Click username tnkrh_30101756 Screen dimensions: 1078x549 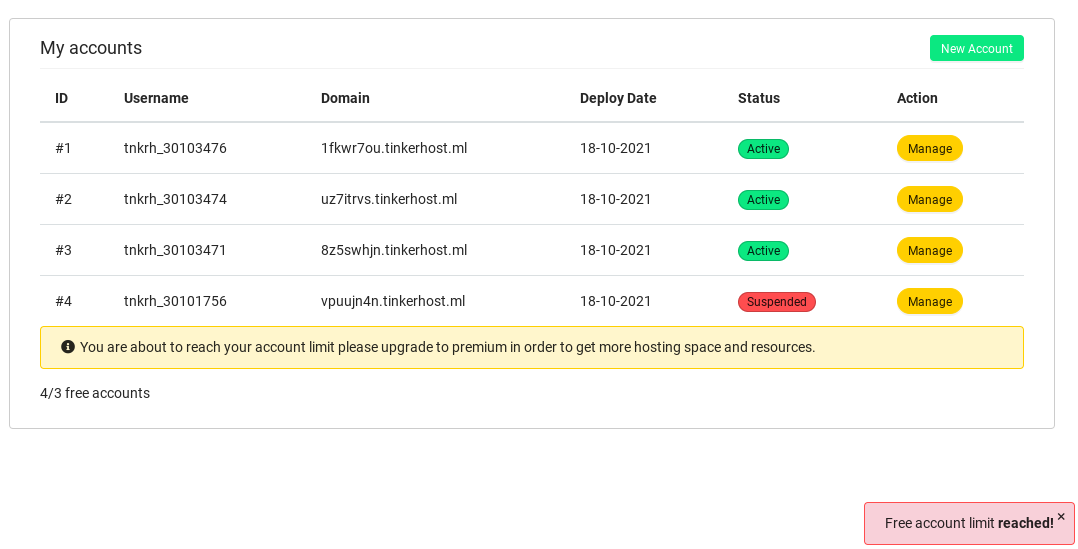[x=175, y=301]
